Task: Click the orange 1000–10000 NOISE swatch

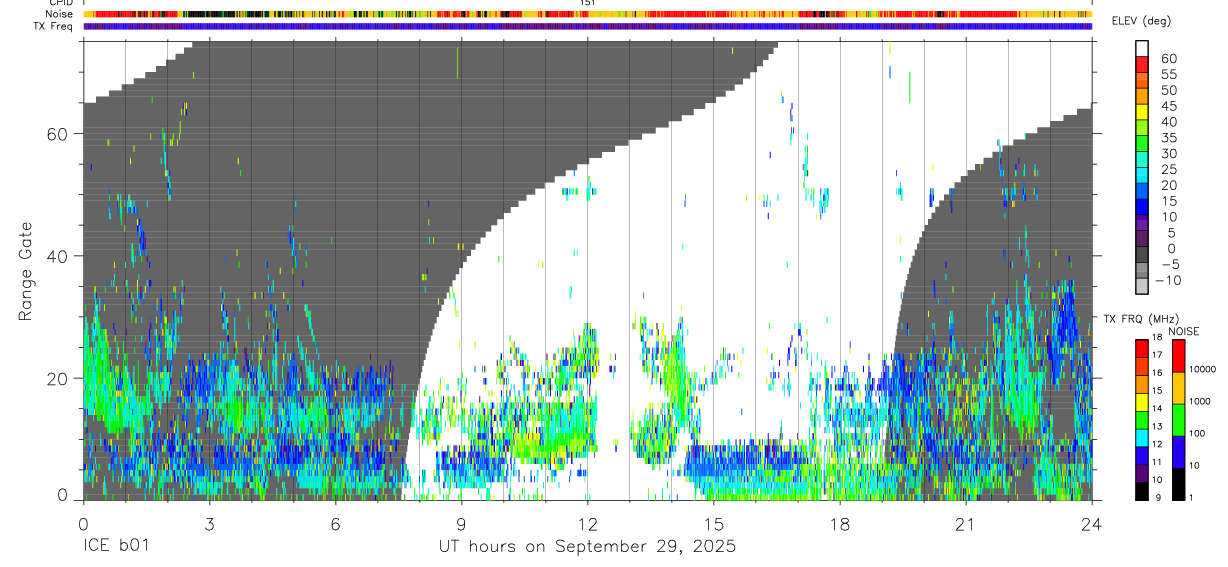Action: [x=1178, y=388]
